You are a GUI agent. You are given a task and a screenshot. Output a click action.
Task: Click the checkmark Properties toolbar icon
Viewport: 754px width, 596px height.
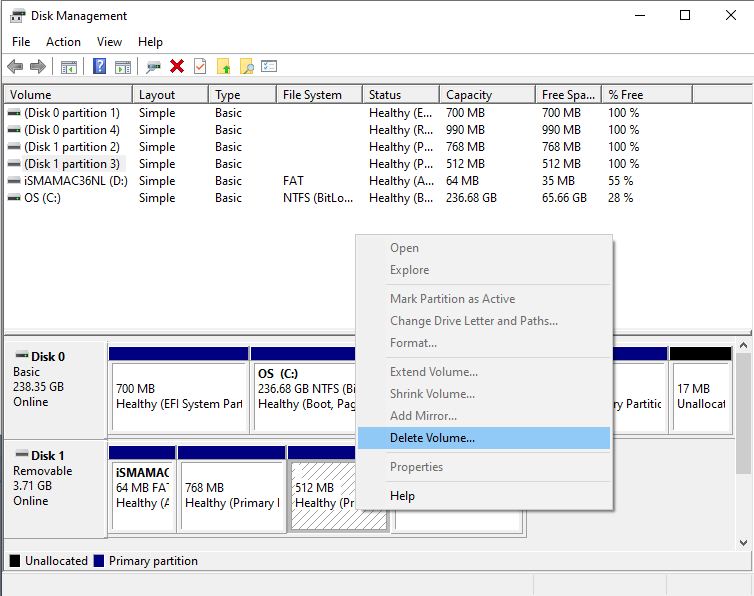200,67
